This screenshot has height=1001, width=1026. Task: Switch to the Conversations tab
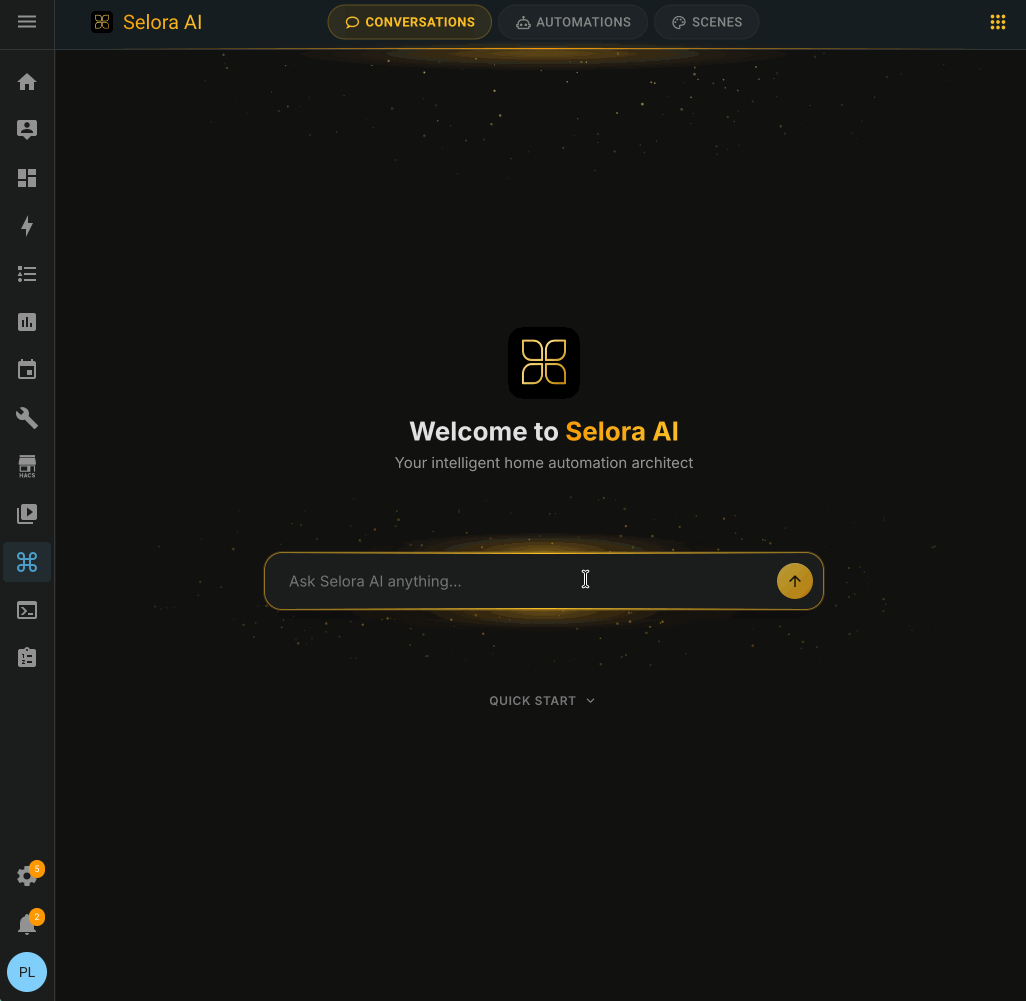tap(410, 22)
